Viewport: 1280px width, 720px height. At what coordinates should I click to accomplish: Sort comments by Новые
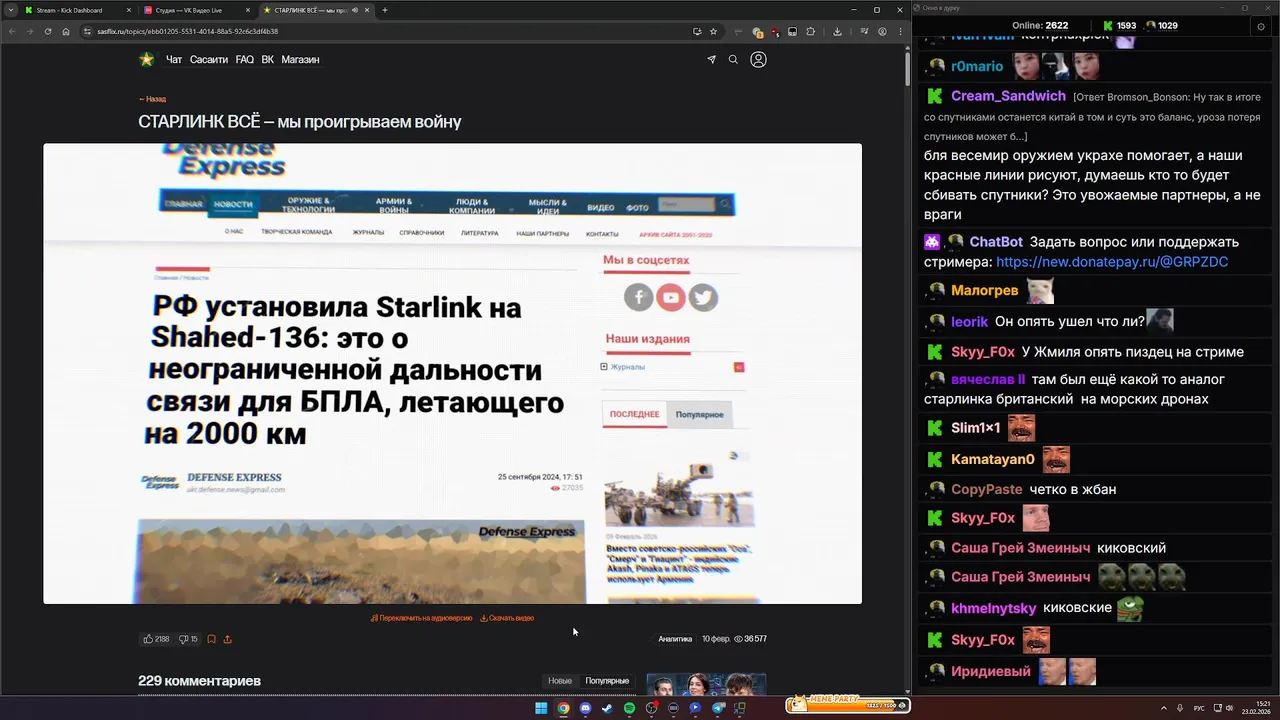[560, 681]
